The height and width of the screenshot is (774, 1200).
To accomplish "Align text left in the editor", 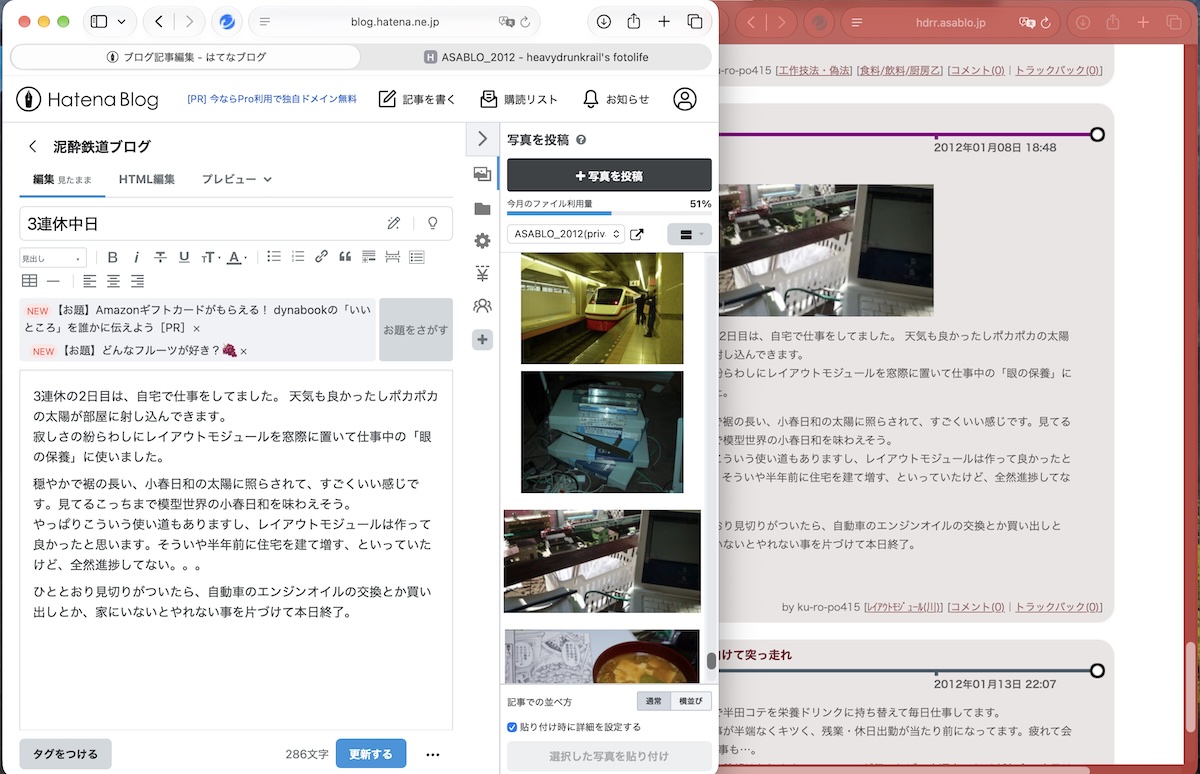I will tap(90, 281).
